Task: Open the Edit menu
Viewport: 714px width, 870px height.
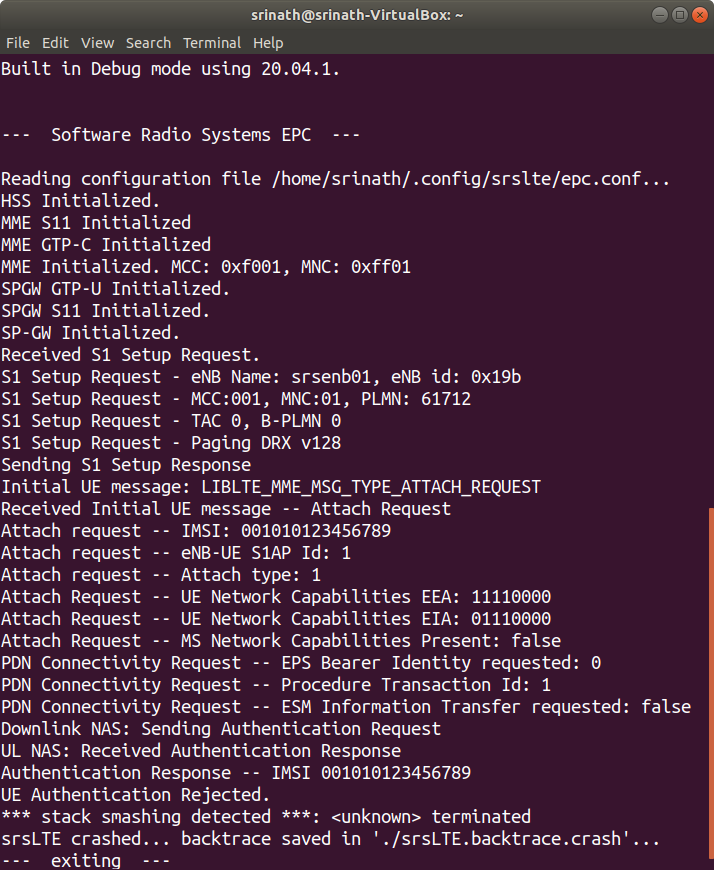Action: pyautogui.click(x=55, y=43)
